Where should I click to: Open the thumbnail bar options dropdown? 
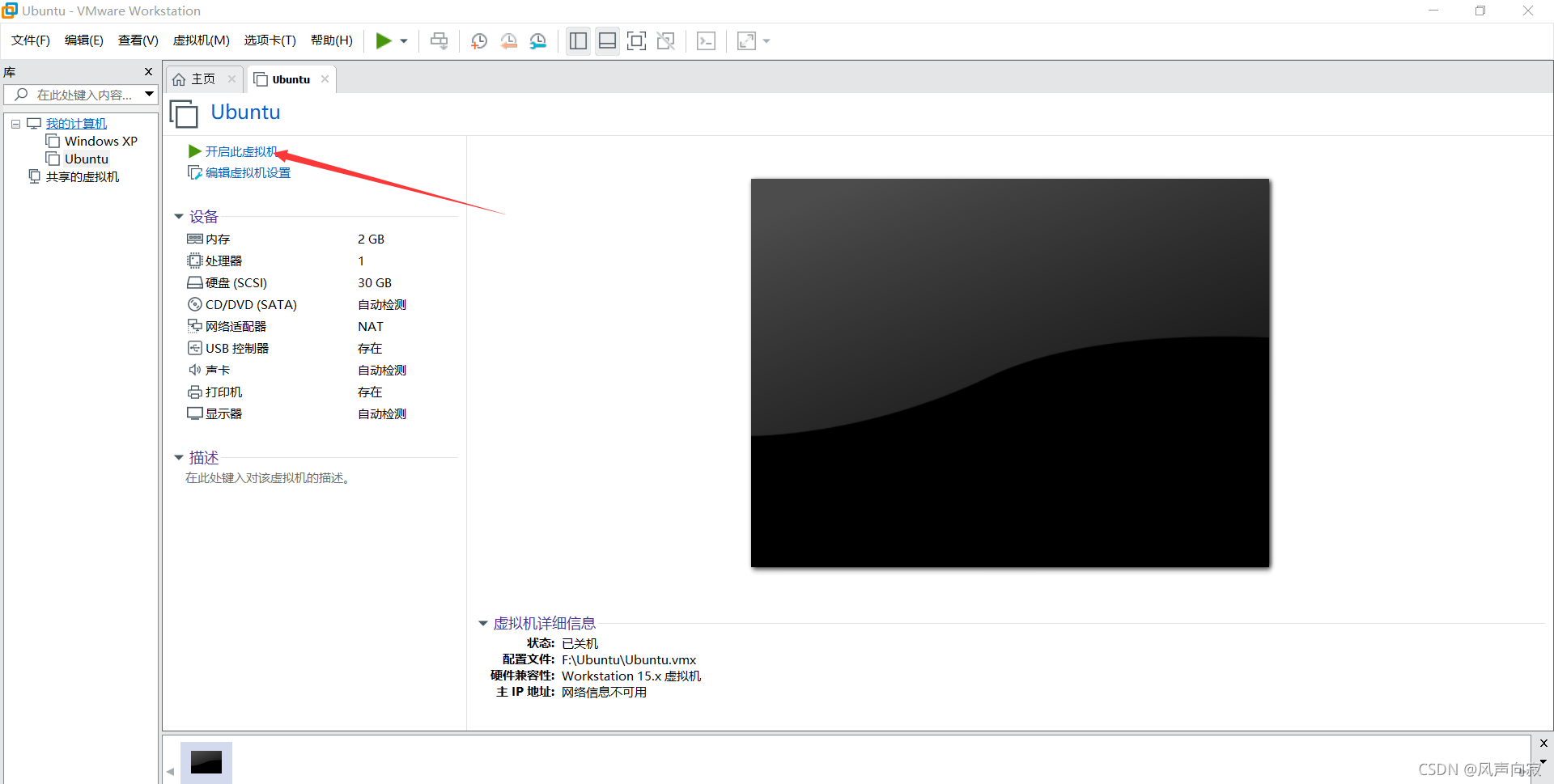coord(1543,761)
